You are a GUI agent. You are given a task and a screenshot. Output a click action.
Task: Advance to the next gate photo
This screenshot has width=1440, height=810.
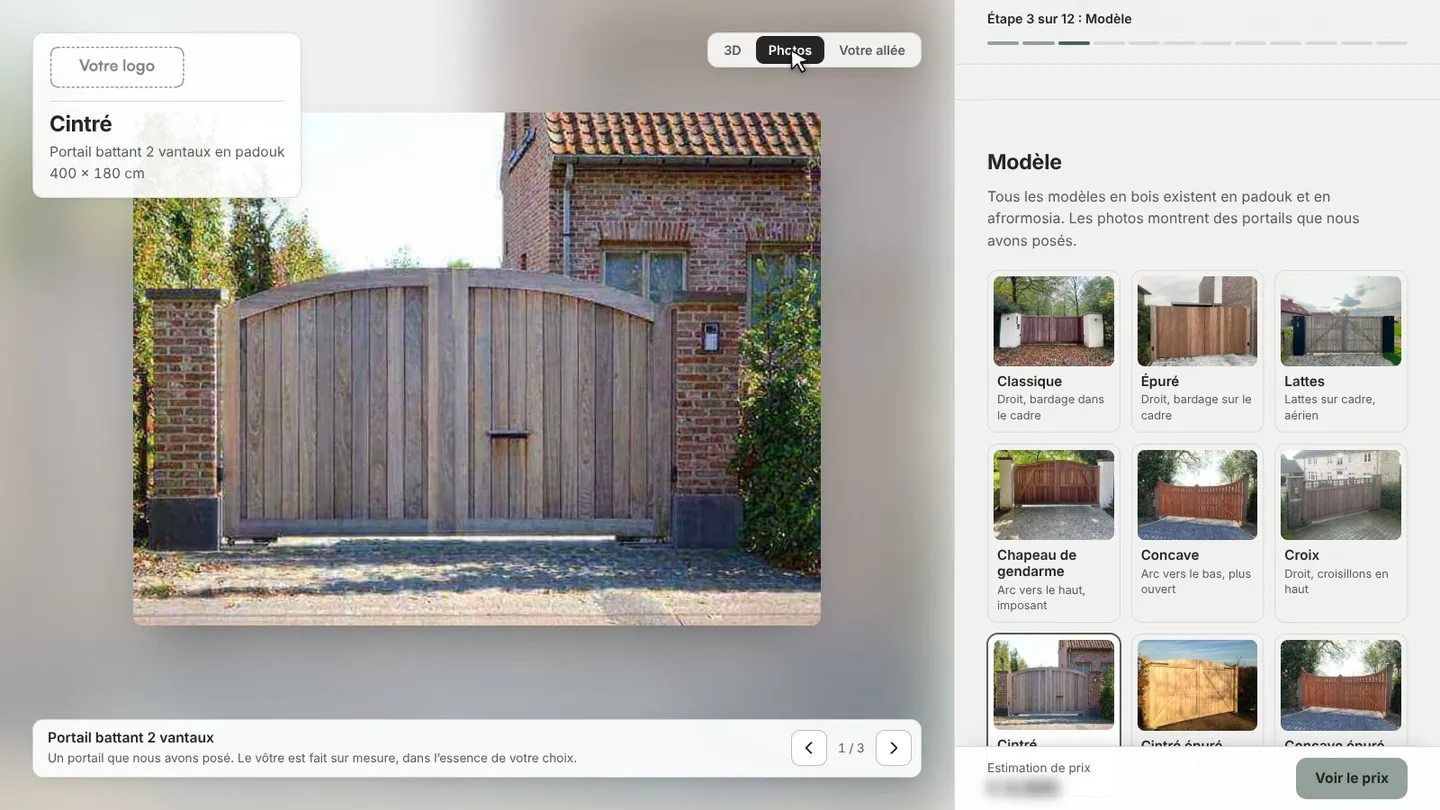[x=894, y=748]
